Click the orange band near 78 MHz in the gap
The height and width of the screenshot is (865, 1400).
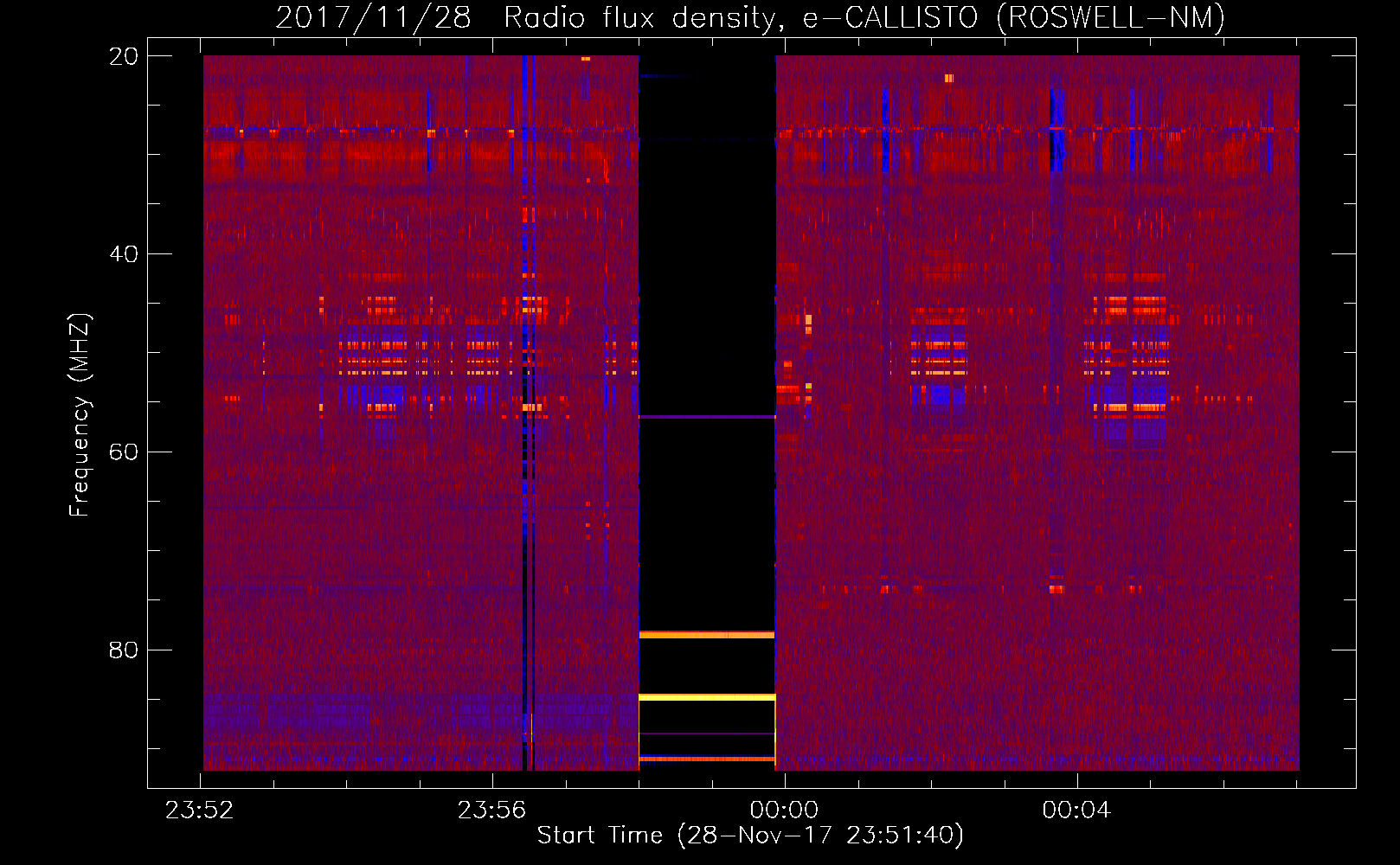click(707, 635)
